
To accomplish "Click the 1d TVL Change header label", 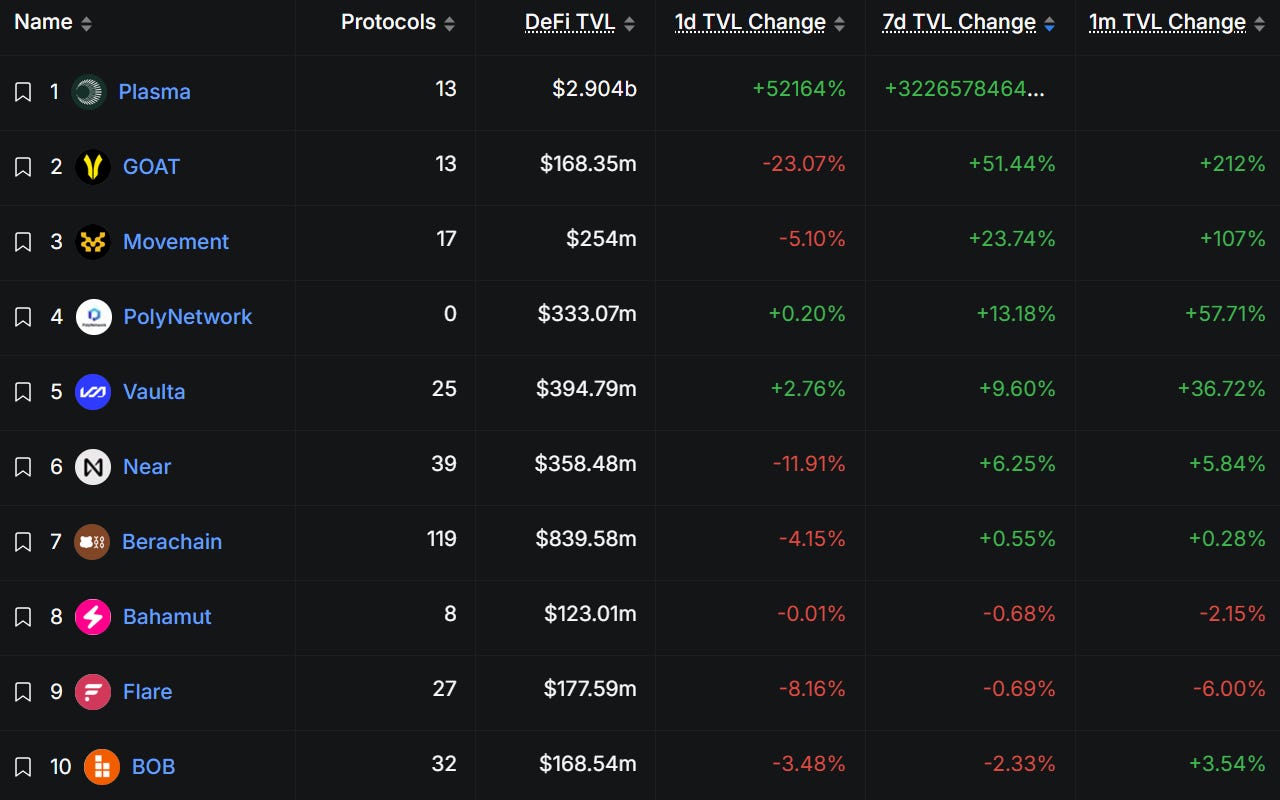I will tap(750, 22).
